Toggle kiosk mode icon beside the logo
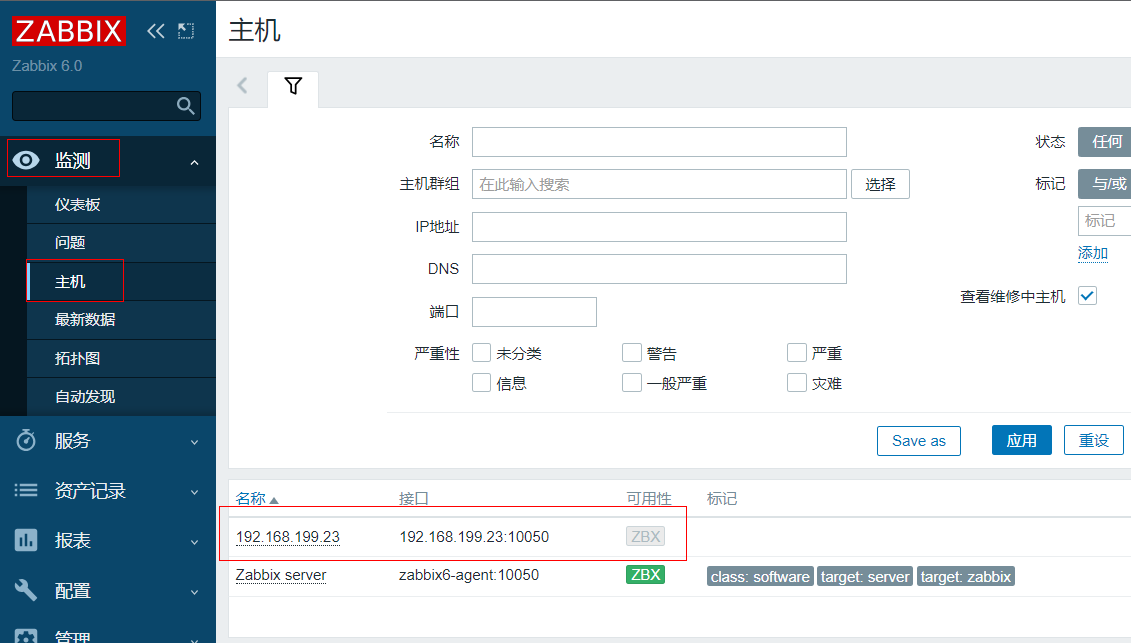Image resolution: width=1131 pixels, height=643 pixels. point(186,31)
